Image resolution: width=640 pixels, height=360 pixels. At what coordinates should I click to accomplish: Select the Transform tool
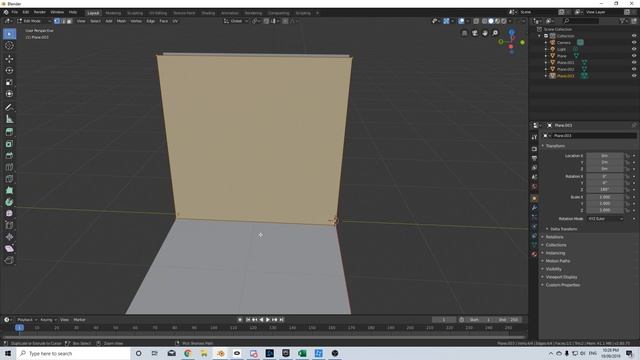(9, 94)
